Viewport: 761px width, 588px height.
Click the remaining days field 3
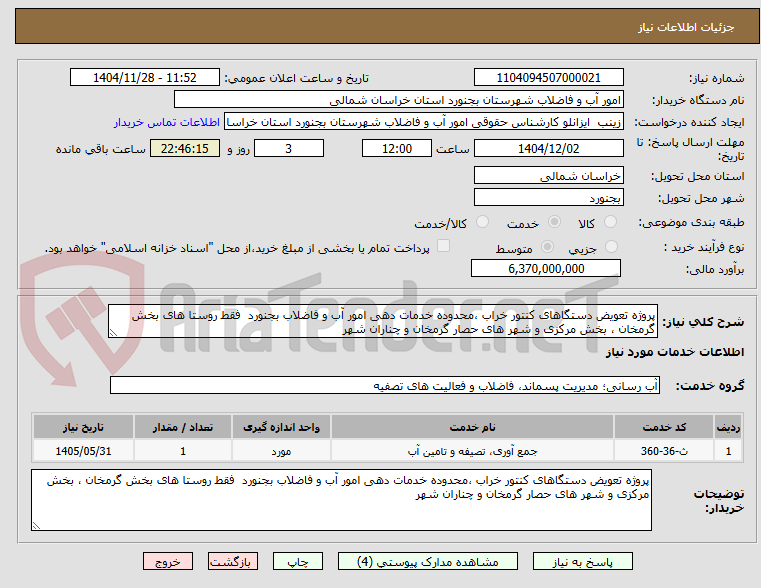coord(289,148)
